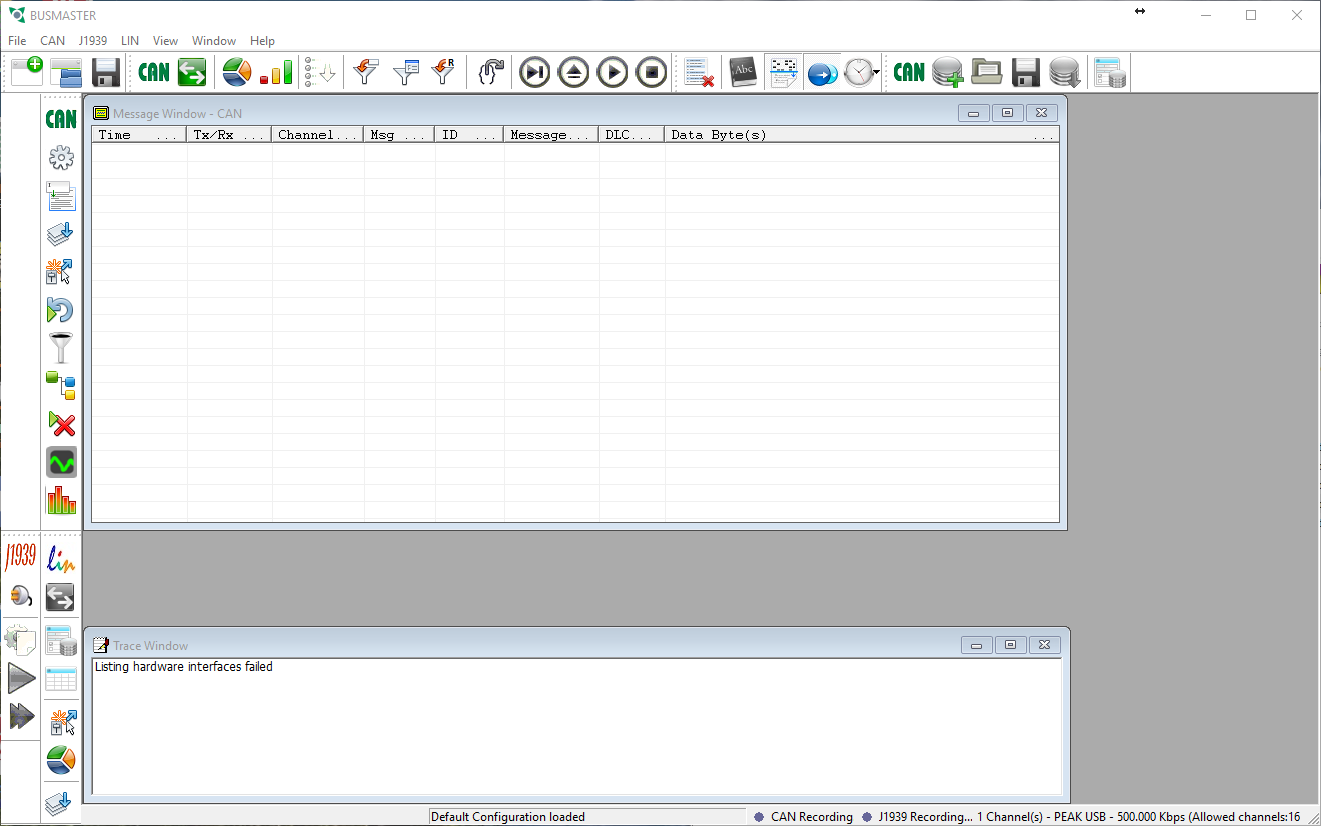The image size is (1321, 826).
Task: Open the Window menu
Action: [x=214, y=41]
